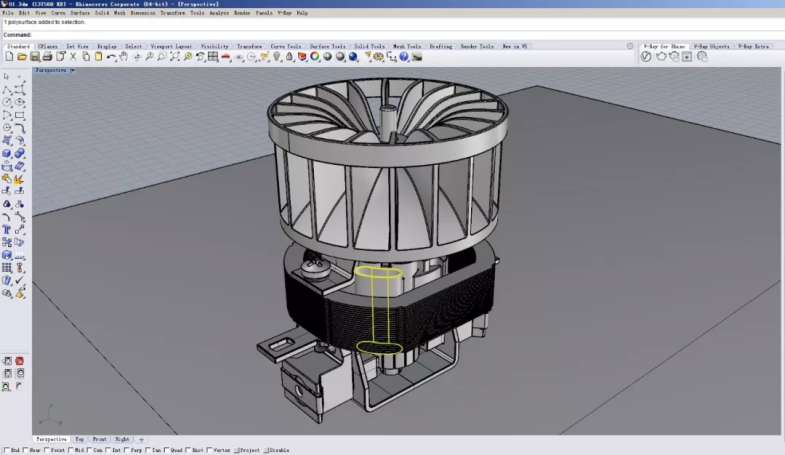Select the Pan hand tool

point(123,57)
